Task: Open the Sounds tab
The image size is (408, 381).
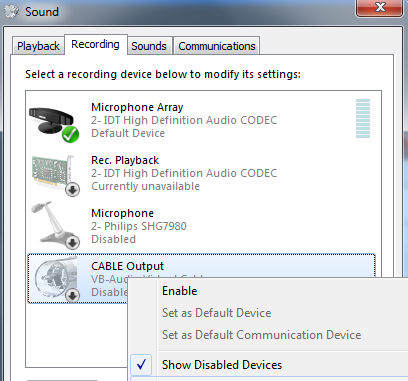Action: click(149, 46)
